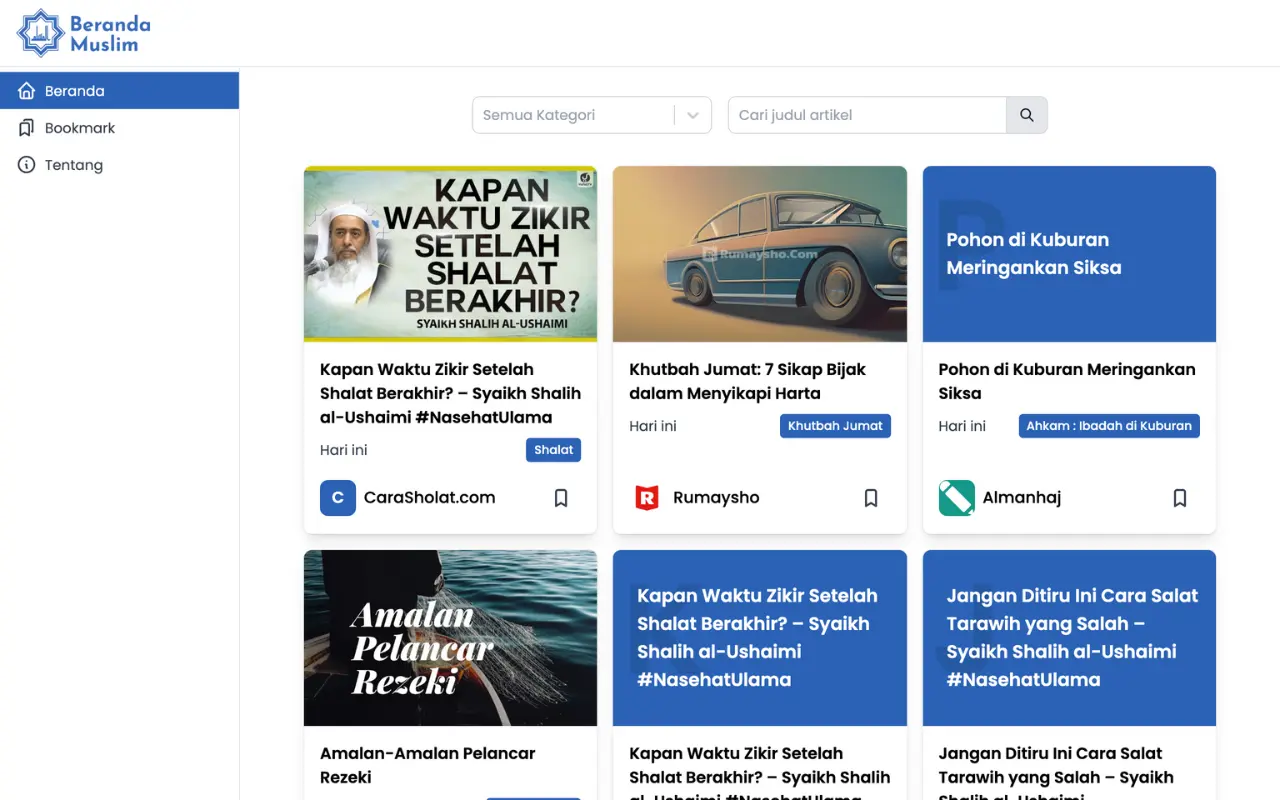Open the Semua Kategori dropdown
This screenshot has height=800, width=1280.
tap(591, 114)
